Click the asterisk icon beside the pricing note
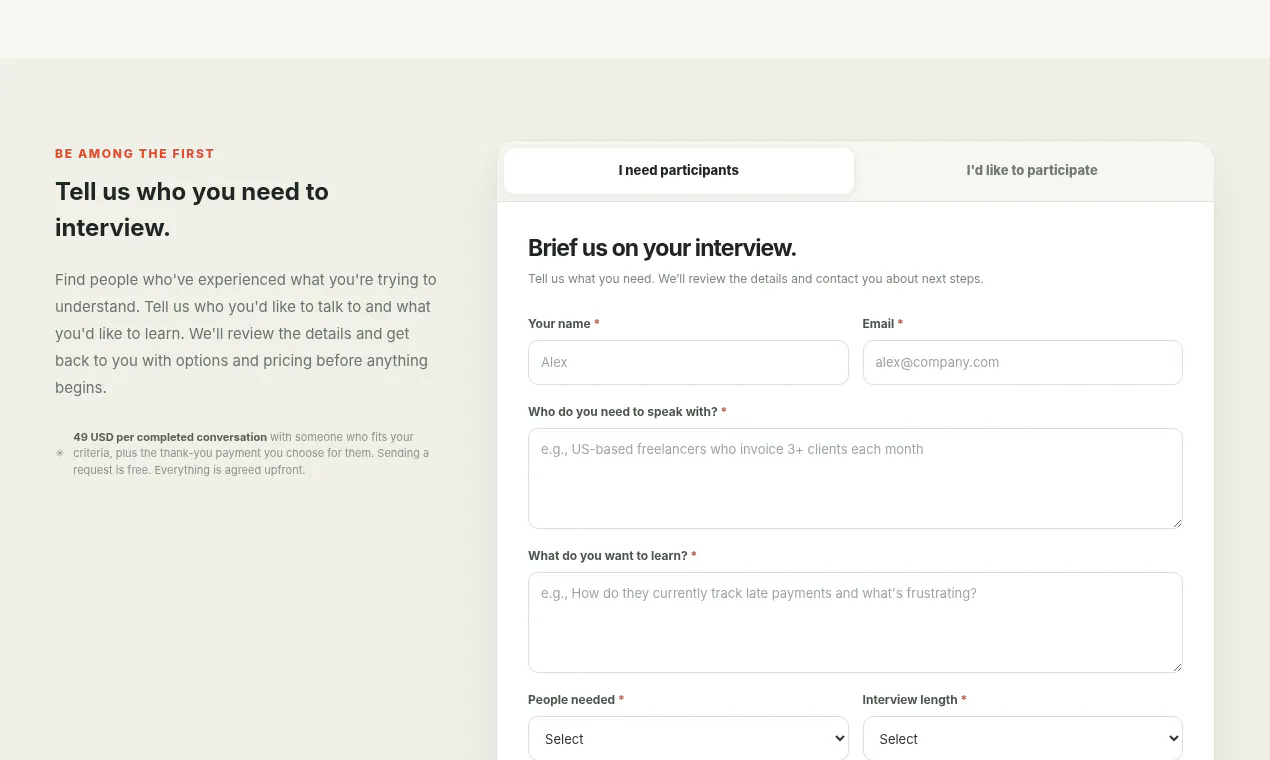1270x760 pixels. coord(60,453)
